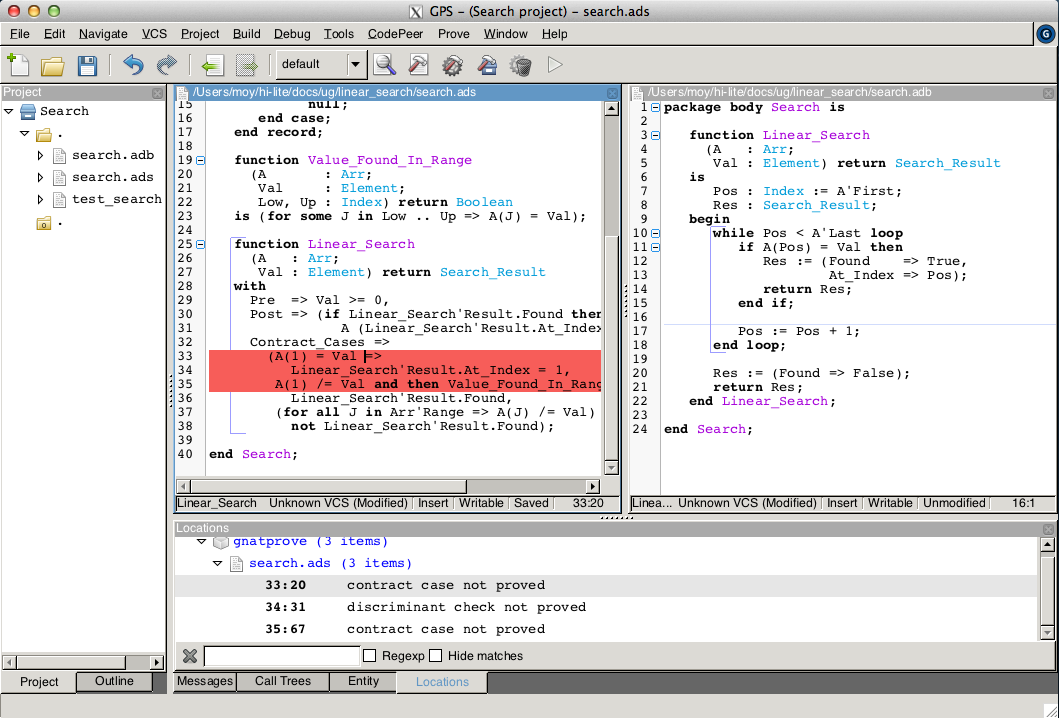This screenshot has width=1059, height=718.
Task: Click the GPS logo icon at top right
Action: pyautogui.click(x=1045, y=34)
